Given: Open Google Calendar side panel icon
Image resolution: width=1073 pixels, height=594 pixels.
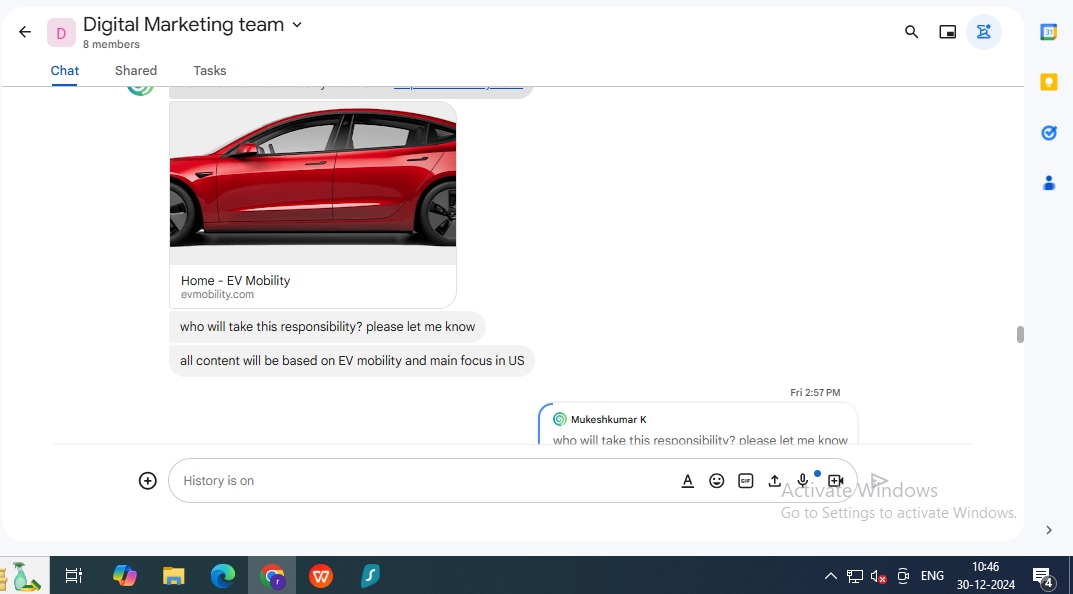Looking at the screenshot, I should pyautogui.click(x=1048, y=31).
